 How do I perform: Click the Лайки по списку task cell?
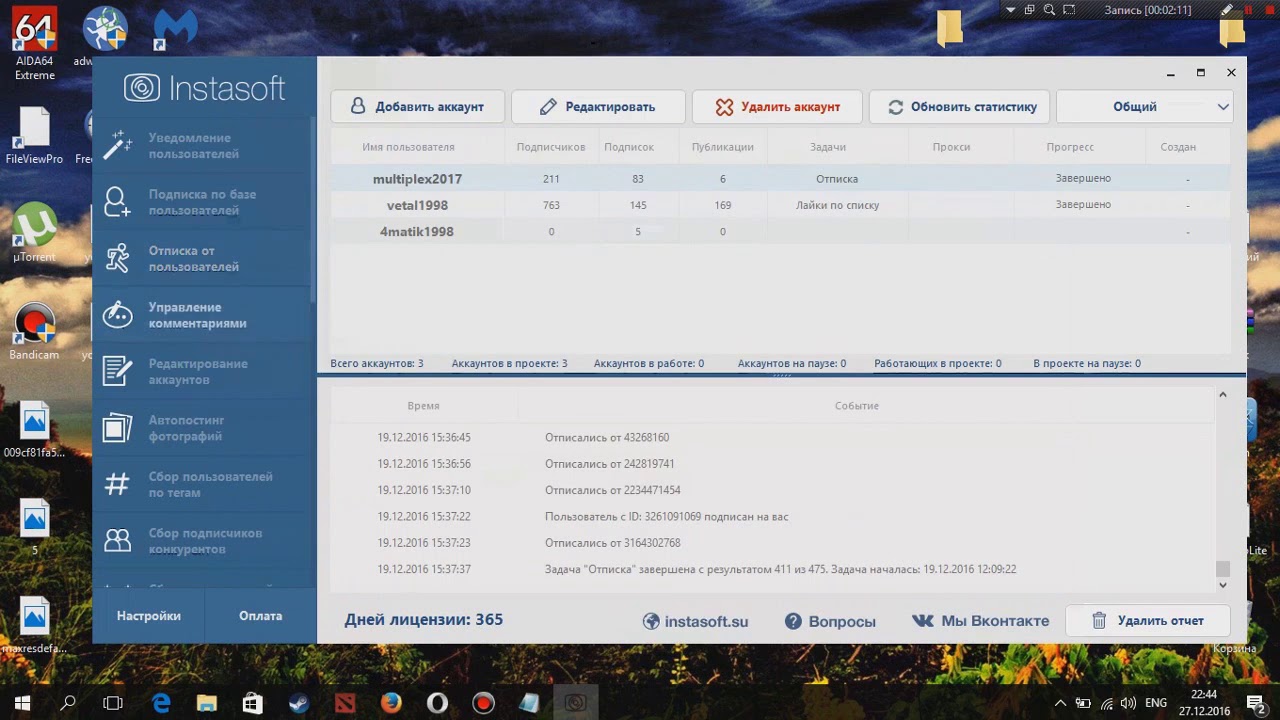[837, 205]
